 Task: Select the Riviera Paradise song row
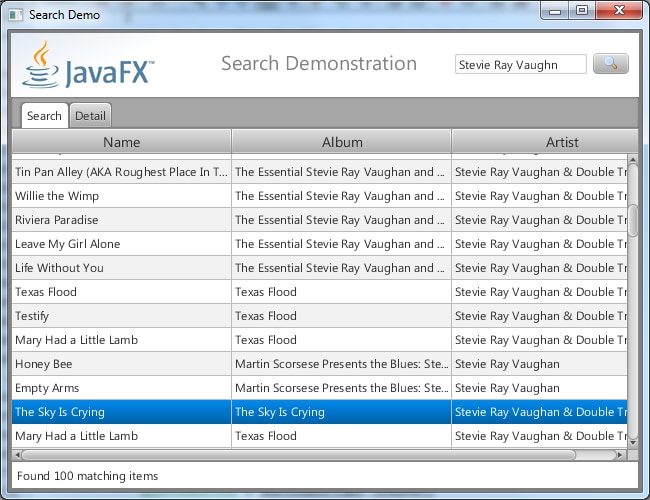[121, 220]
